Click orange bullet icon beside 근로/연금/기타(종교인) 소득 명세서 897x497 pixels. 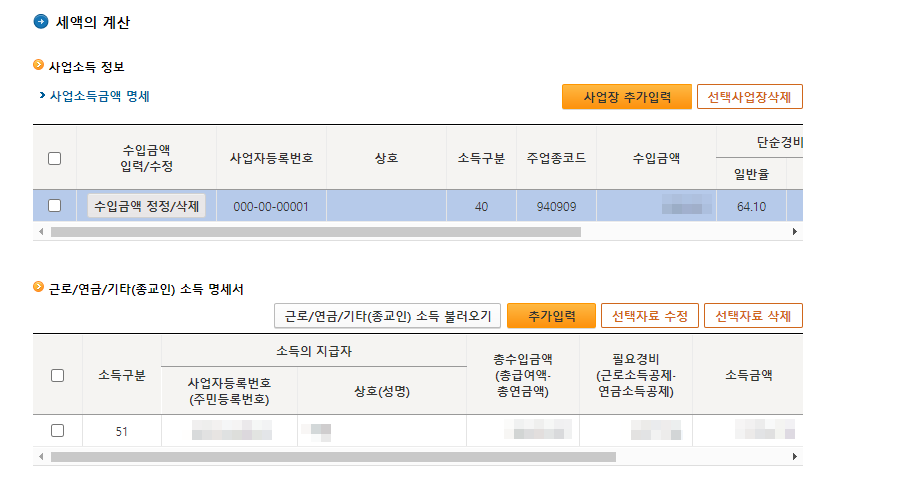[x=38, y=287]
